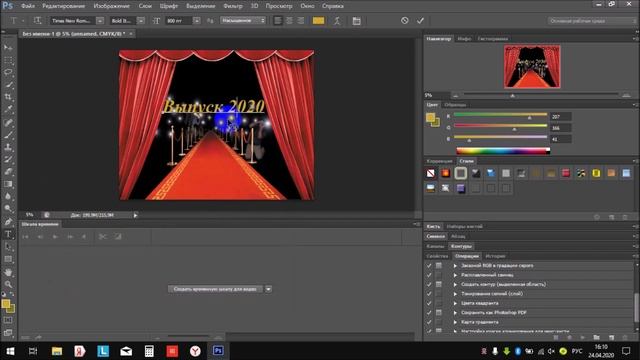The width and height of the screenshot is (640, 360).
Task: Toggle the Цвета квадранта action checkmark
Action: (x=429, y=303)
